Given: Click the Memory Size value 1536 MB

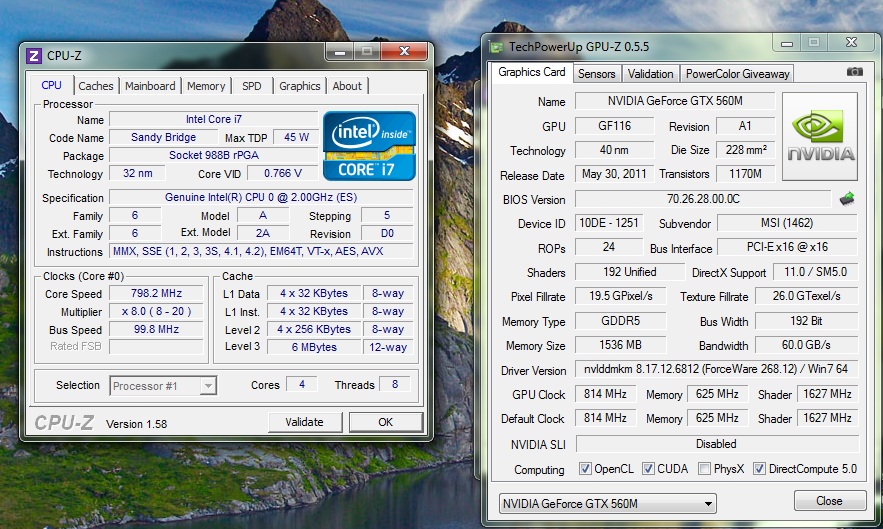Looking at the screenshot, I should coord(620,345).
